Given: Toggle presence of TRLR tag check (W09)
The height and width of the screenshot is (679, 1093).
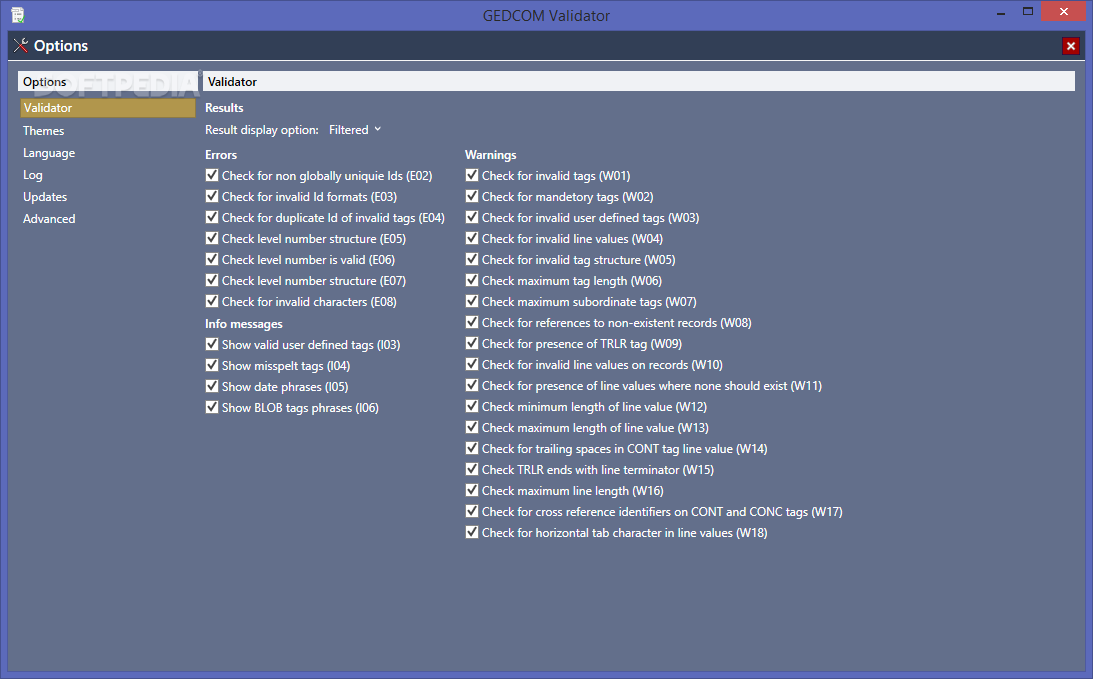Looking at the screenshot, I should (472, 342).
